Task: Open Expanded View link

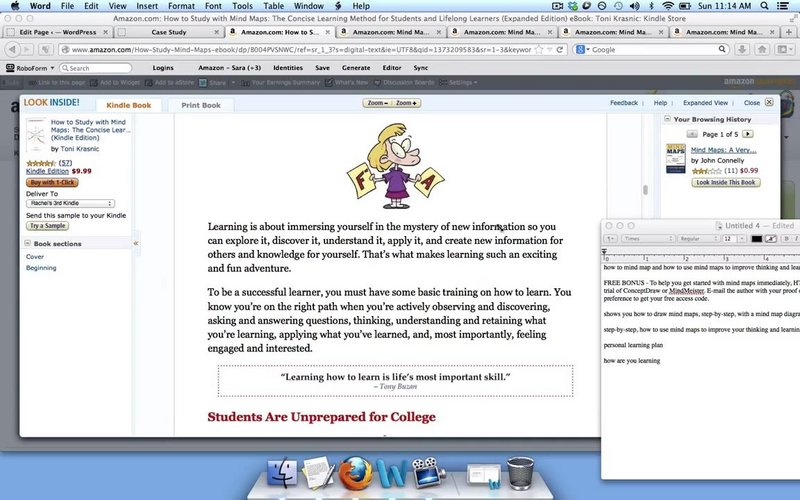Action: click(x=705, y=103)
